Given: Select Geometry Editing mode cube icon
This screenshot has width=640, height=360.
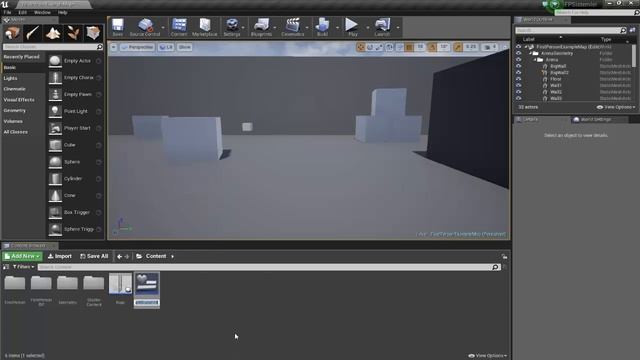Looking at the screenshot, I should click(93, 33).
